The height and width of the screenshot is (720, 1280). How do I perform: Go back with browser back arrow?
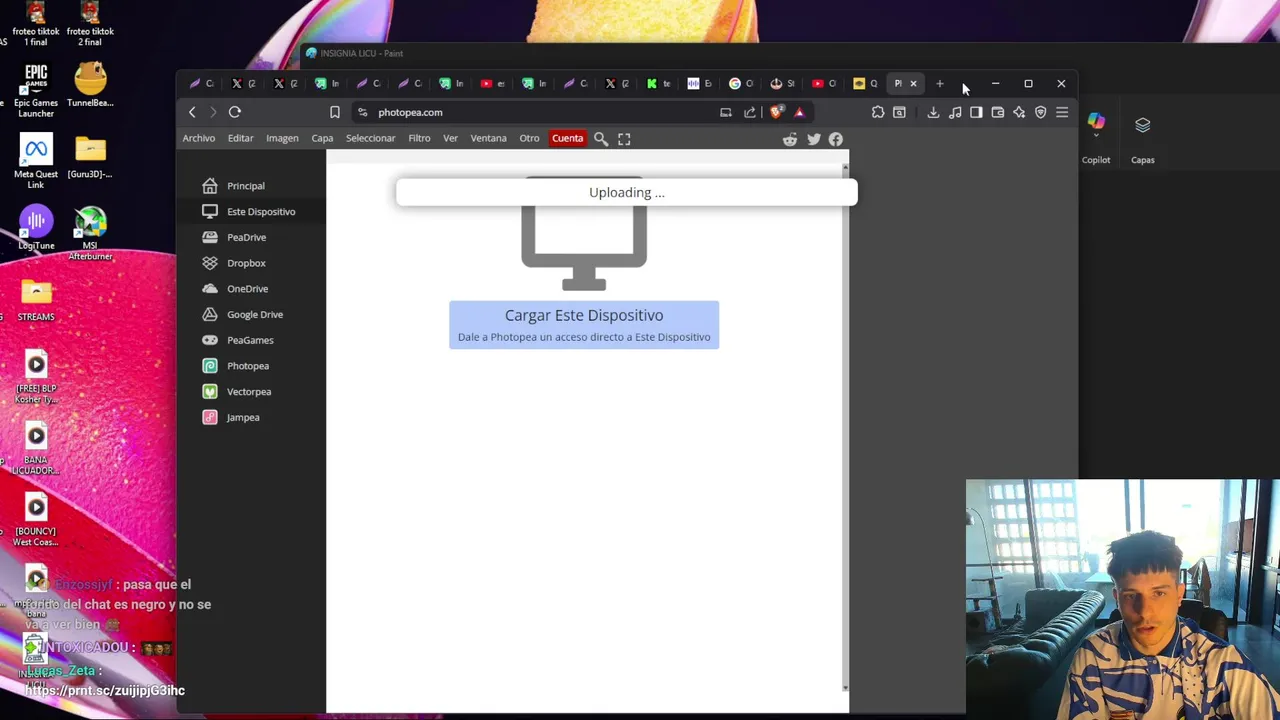[x=192, y=112]
